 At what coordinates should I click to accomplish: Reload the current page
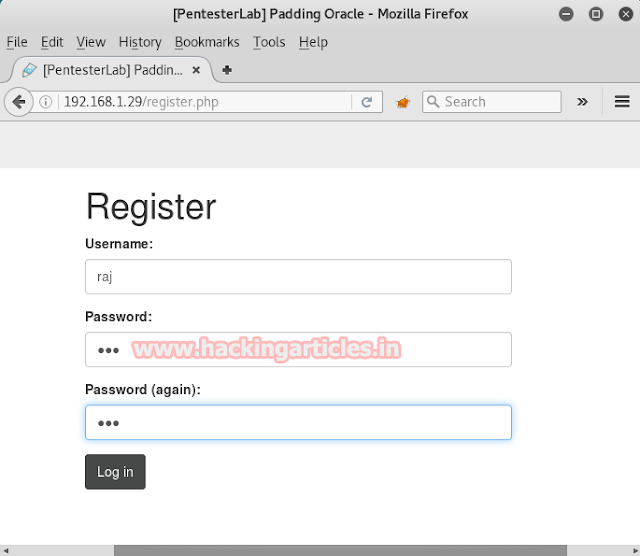tap(367, 102)
